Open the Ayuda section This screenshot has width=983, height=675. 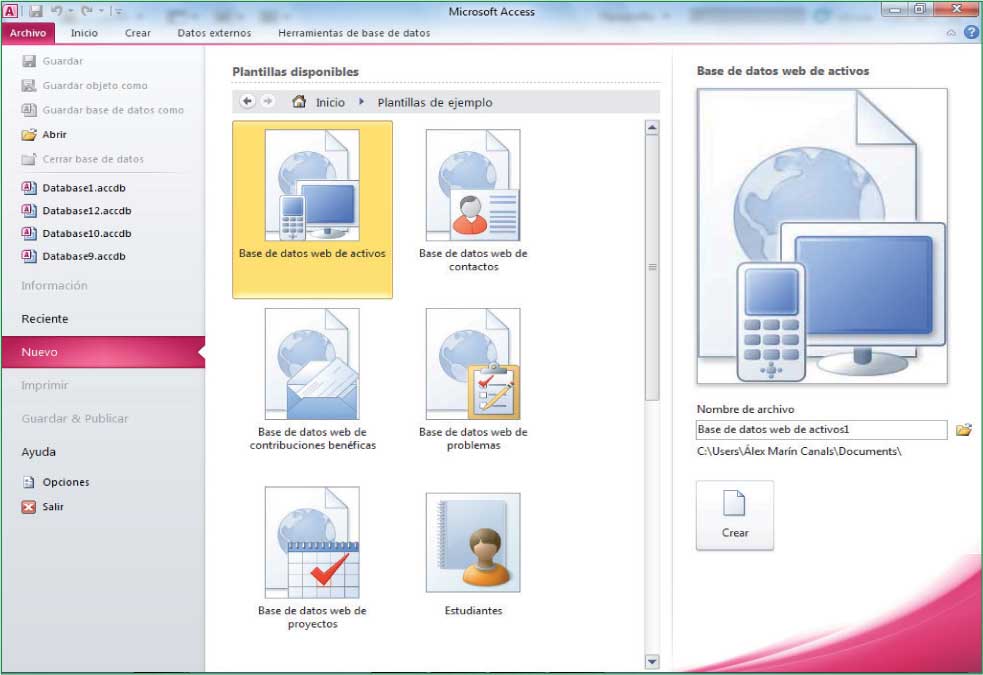[38, 451]
